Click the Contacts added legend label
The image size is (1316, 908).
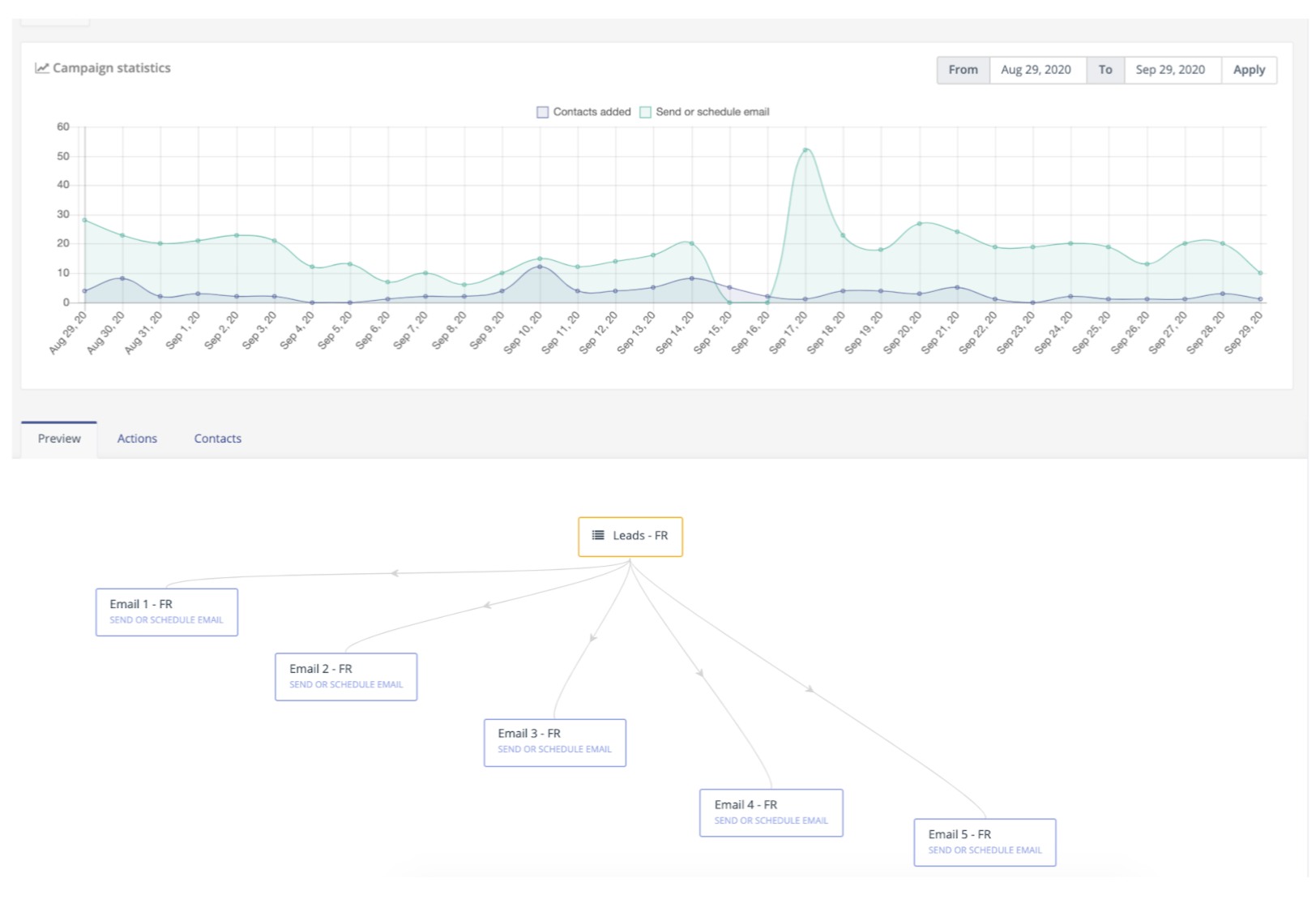[x=592, y=112]
